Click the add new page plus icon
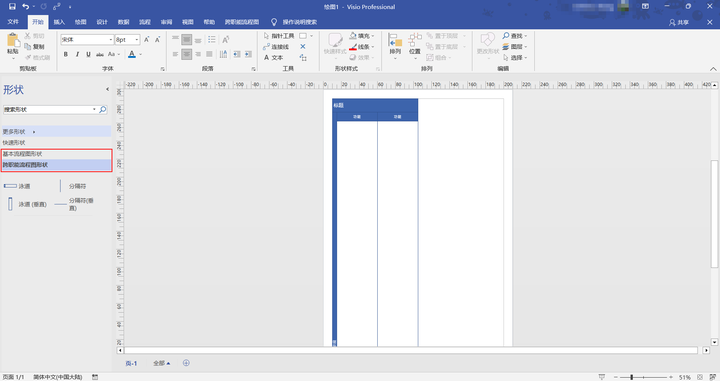720x381 pixels. [x=186, y=363]
